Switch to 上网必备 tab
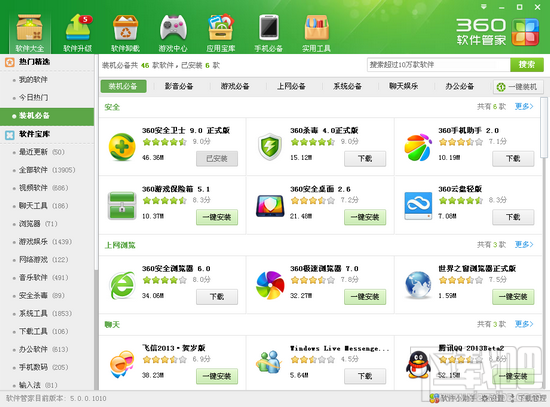 (291, 86)
